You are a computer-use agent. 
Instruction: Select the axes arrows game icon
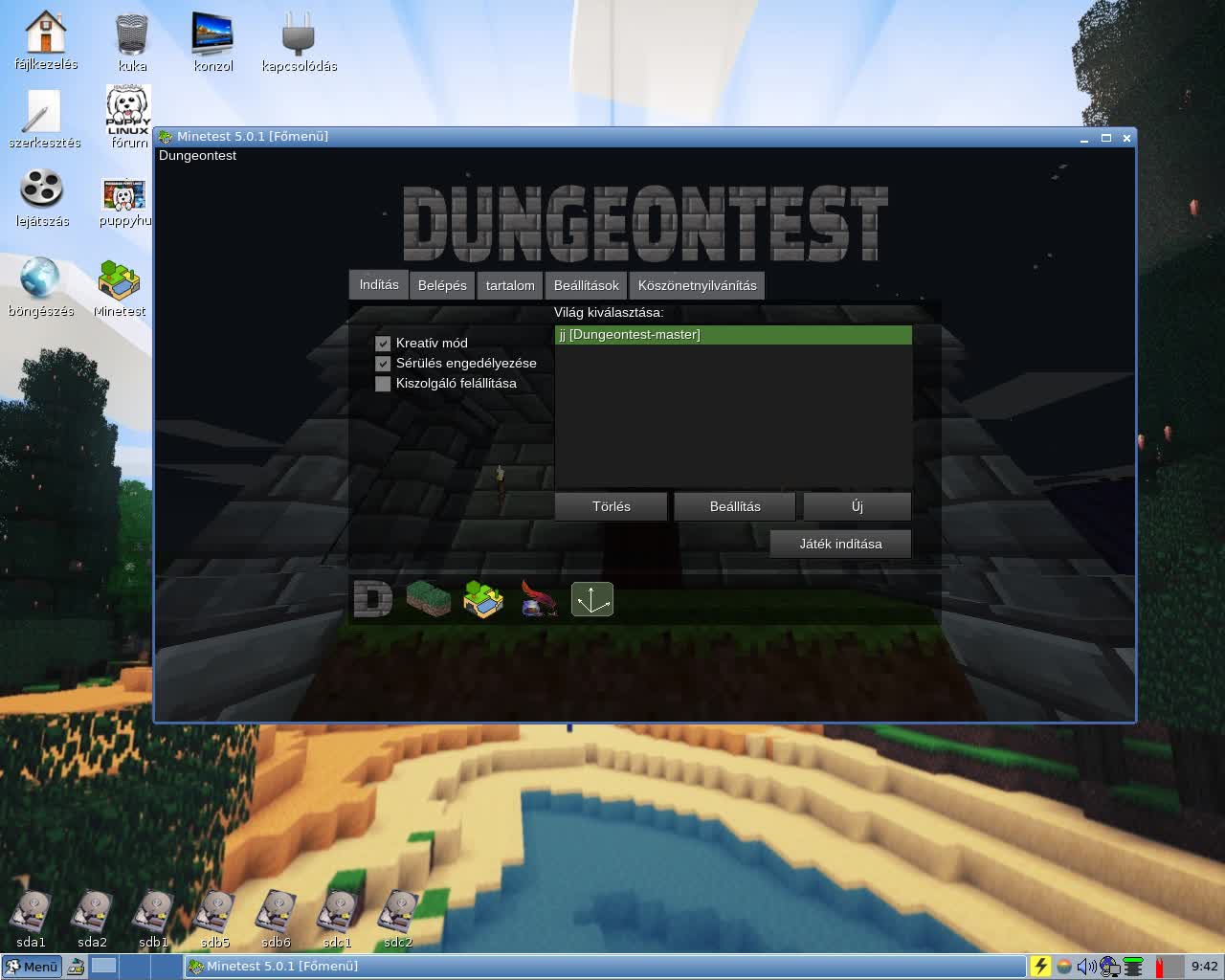(x=592, y=599)
